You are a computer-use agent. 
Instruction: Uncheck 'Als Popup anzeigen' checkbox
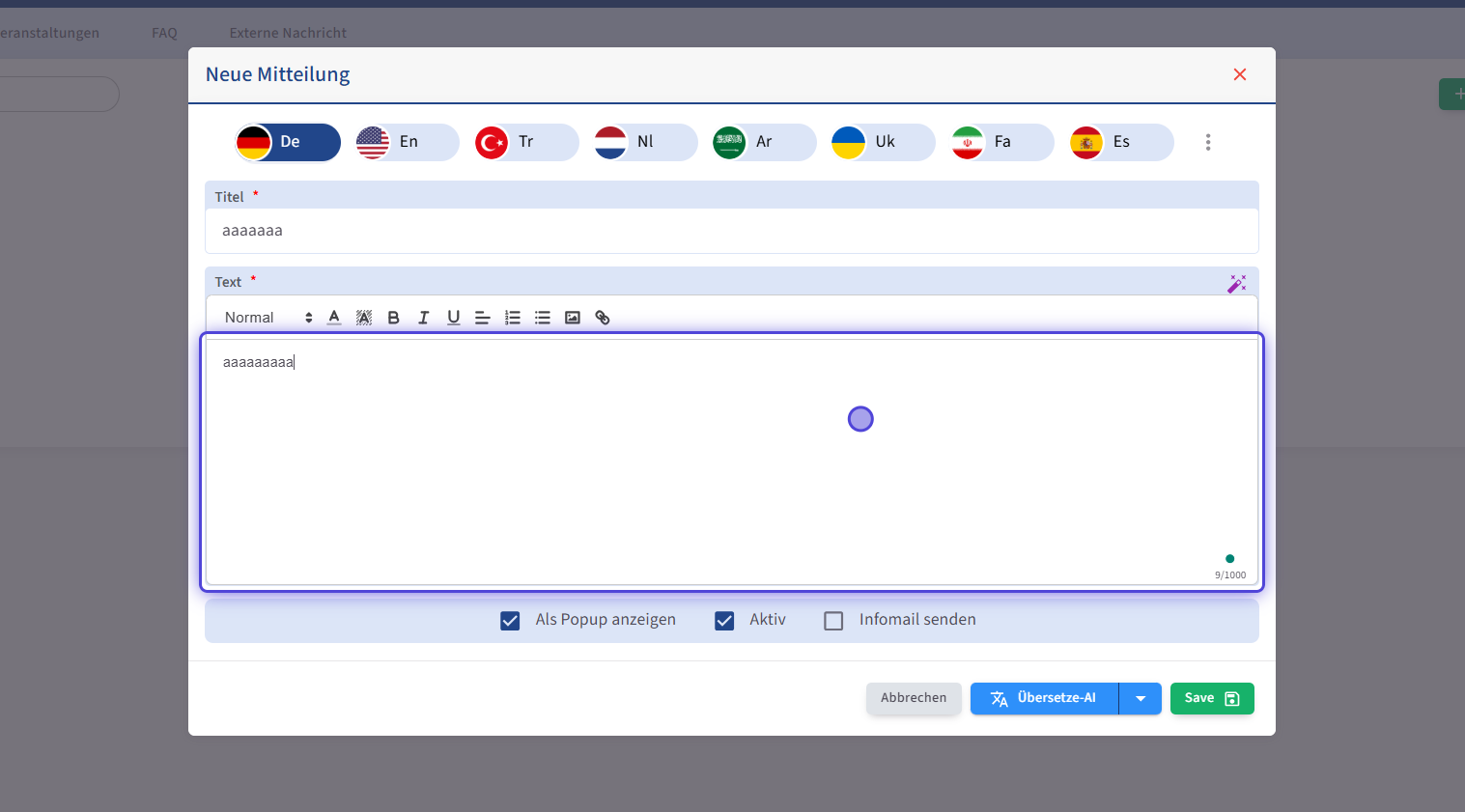(x=510, y=621)
